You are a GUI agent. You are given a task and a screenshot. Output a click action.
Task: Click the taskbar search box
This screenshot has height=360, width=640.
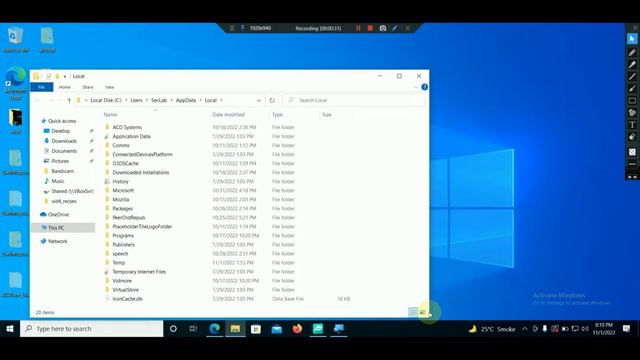coord(91,329)
